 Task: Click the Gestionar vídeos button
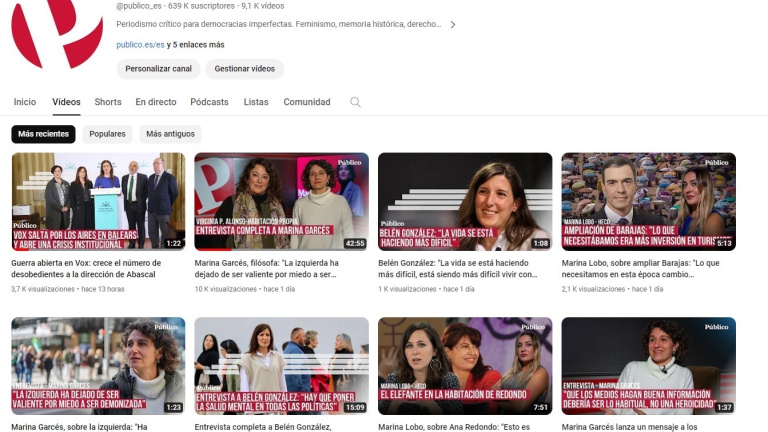coord(244,69)
